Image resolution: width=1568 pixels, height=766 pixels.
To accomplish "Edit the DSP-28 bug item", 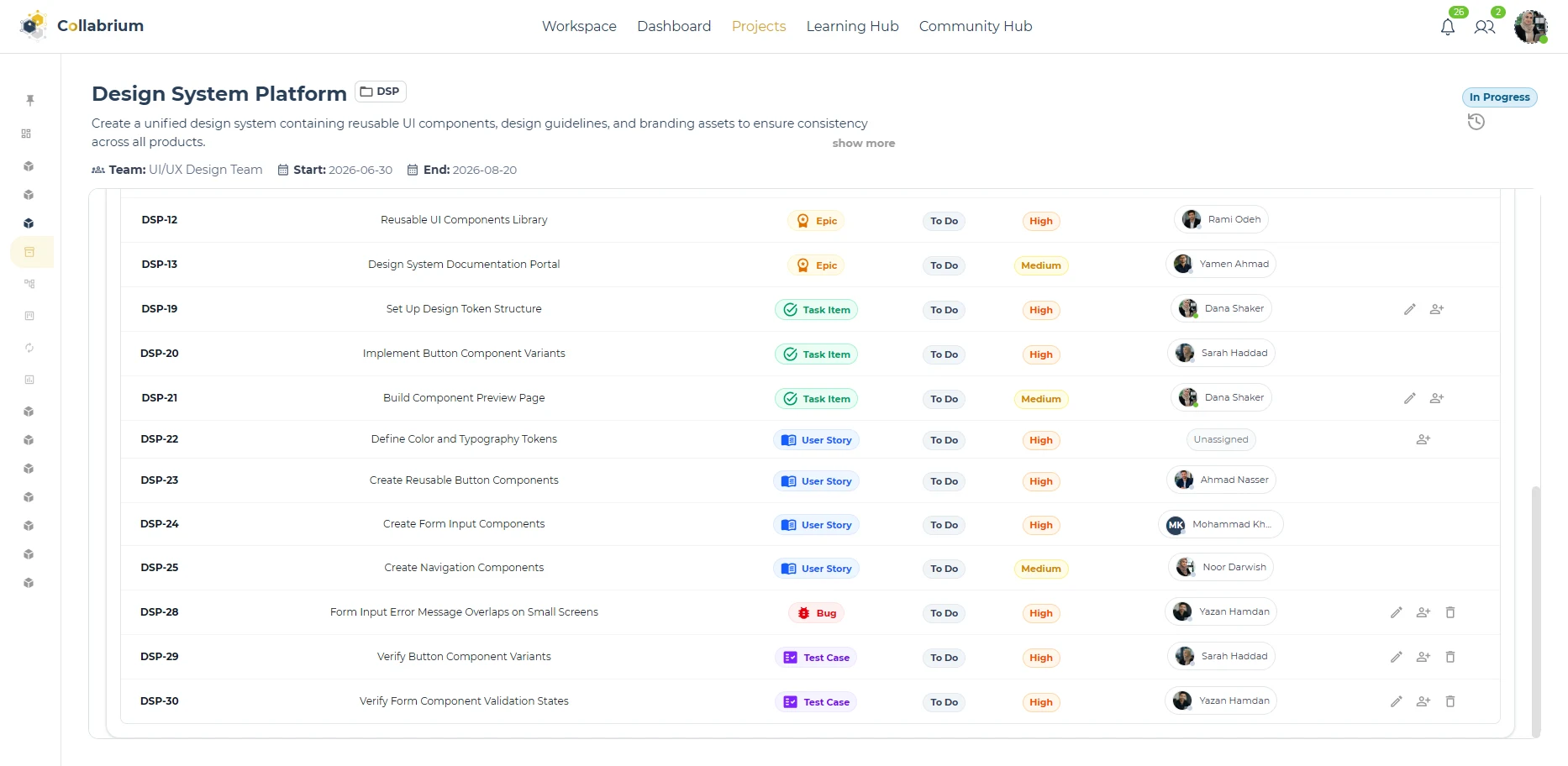I will click(x=1396, y=612).
